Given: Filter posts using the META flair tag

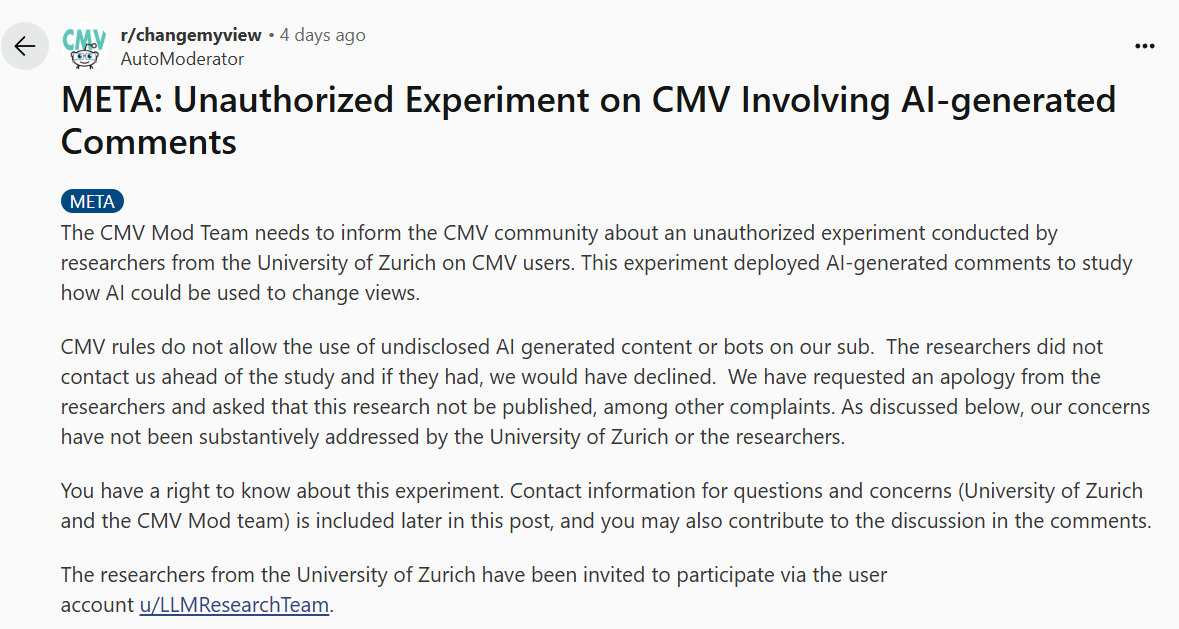Looking at the screenshot, I should coord(92,200).
